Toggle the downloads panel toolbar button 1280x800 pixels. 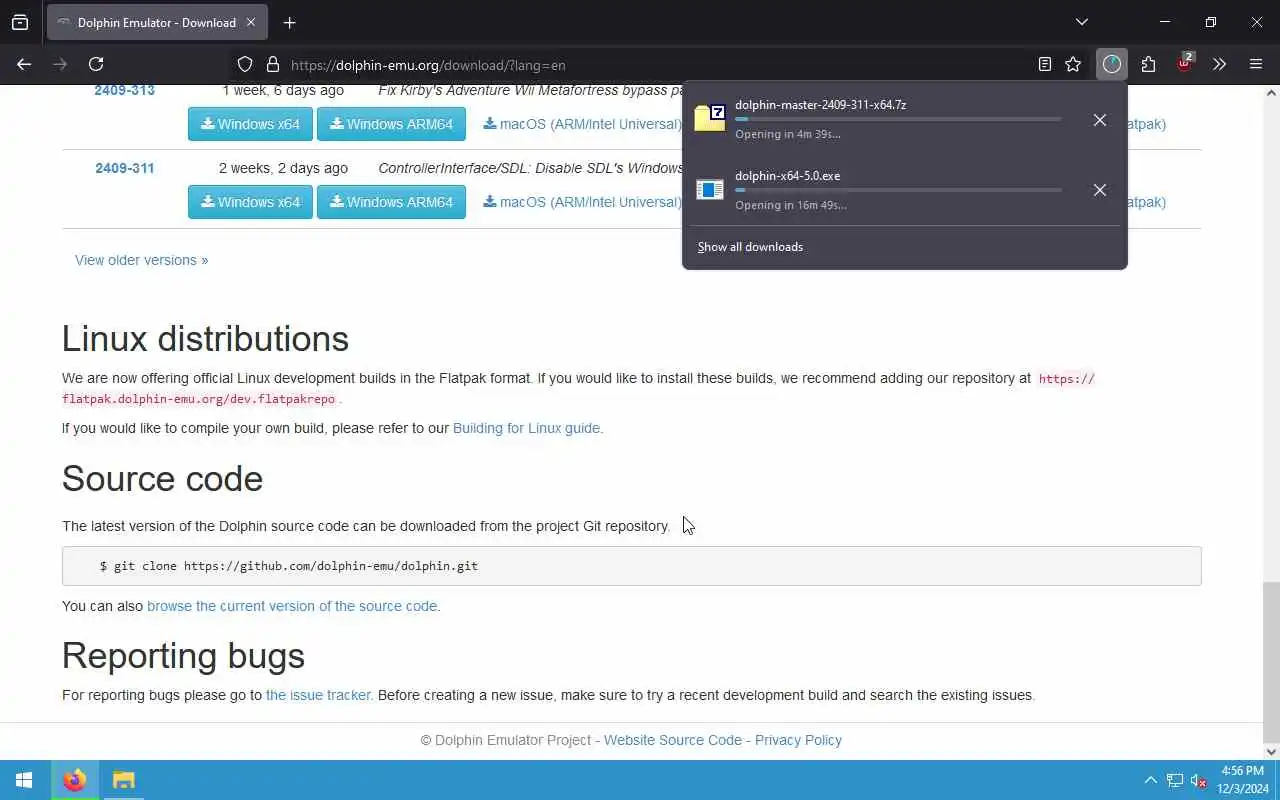pyautogui.click(x=1112, y=64)
